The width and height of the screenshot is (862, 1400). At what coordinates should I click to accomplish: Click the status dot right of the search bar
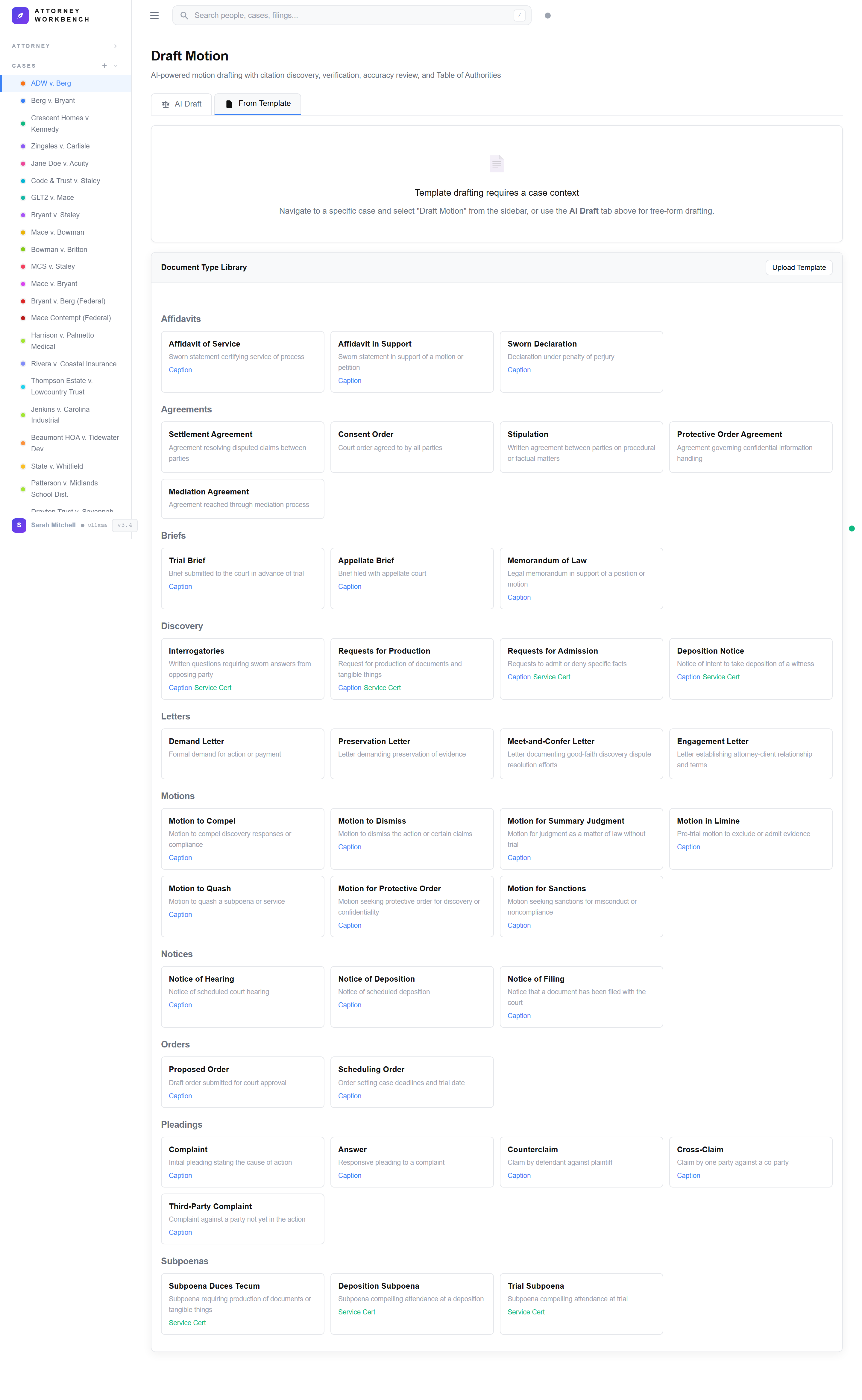(x=547, y=15)
